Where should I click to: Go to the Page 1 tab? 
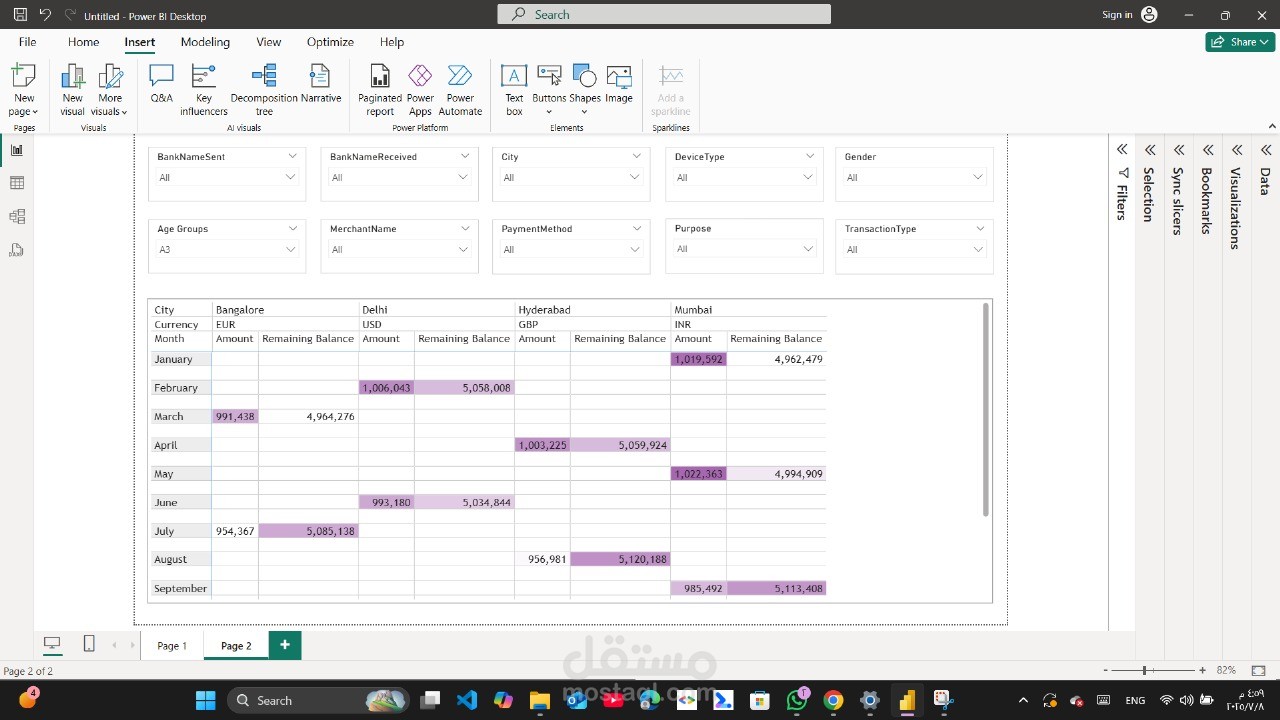(x=172, y=645)
